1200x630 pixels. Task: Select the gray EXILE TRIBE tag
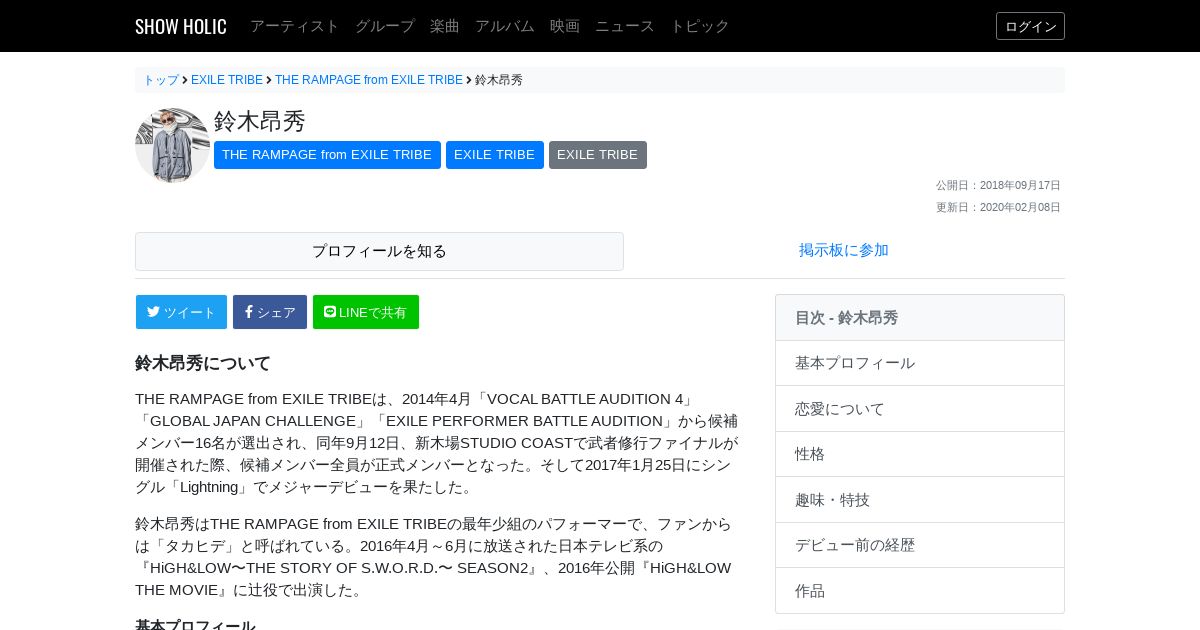[598, 155]
